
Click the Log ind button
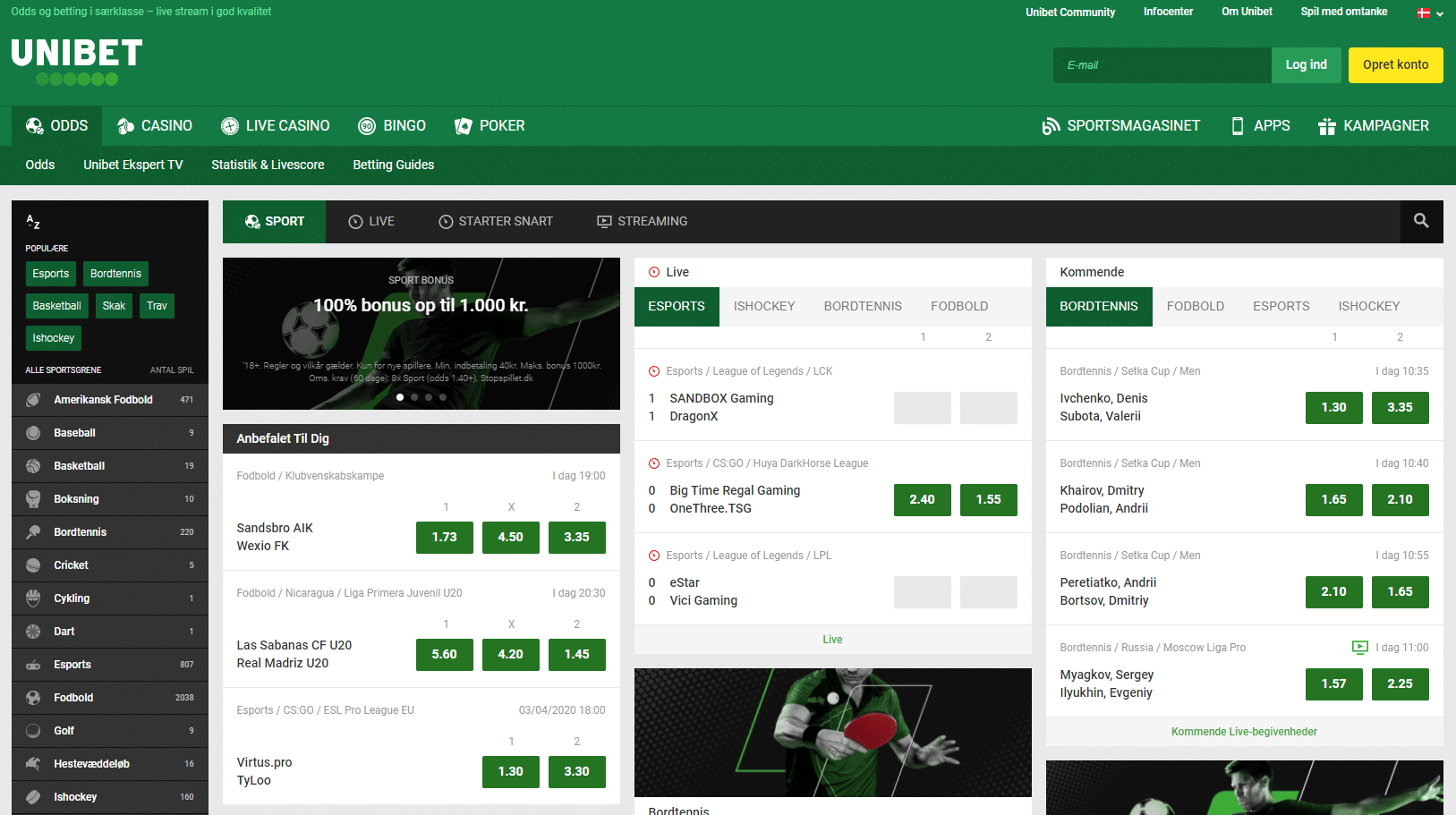point(1306,65)
